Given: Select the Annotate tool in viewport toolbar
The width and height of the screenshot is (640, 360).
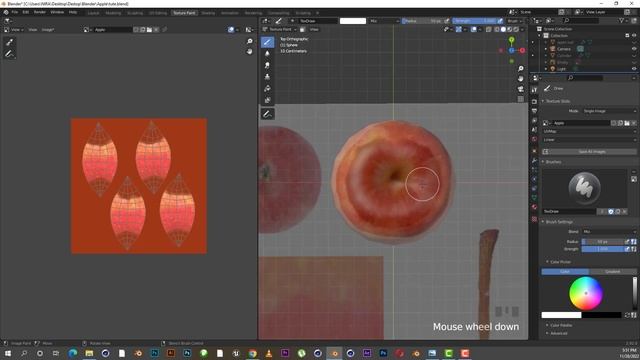Looking at the screenshot, I should (x=267, y=114).
